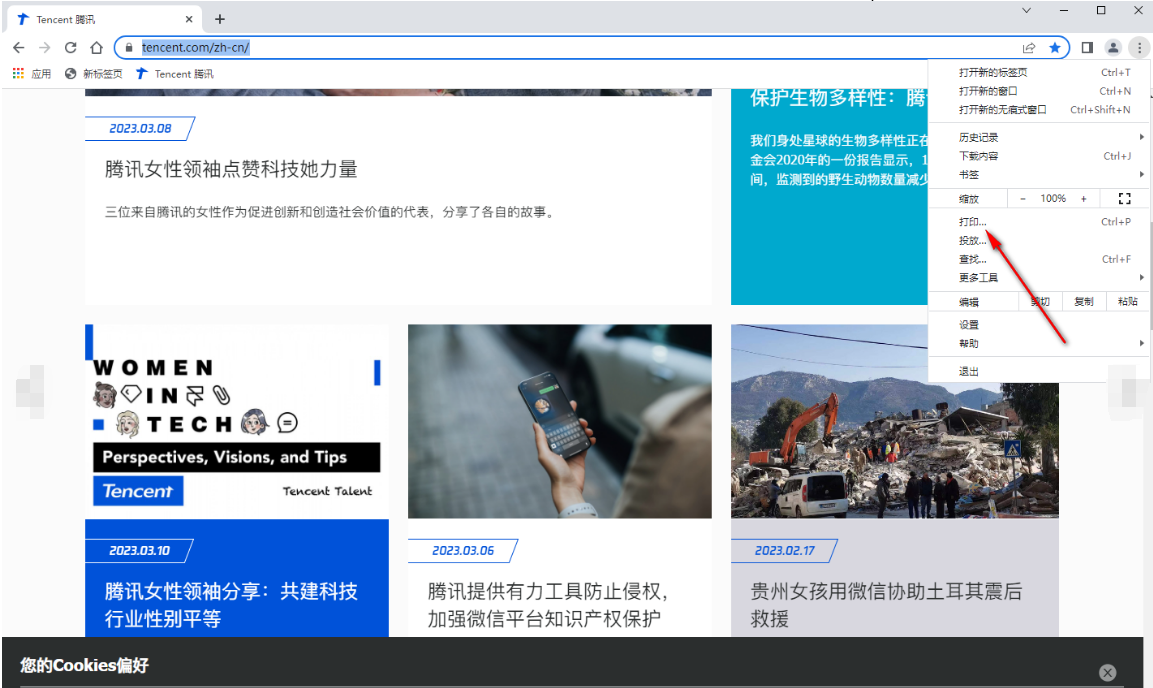
Task: Open the side panel icon
Action: pos(1087,47)
